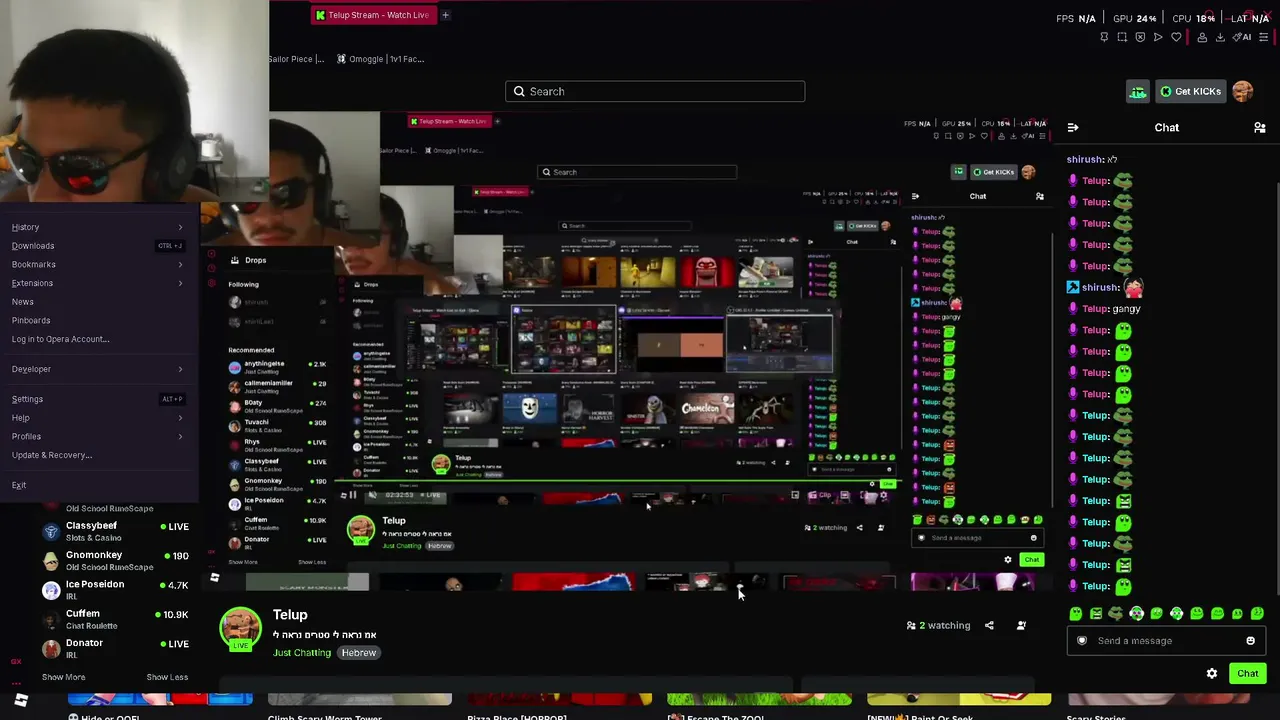
Task: Click the Chat panel heading
Action: pyautogui.click(x=1167, y=128)
